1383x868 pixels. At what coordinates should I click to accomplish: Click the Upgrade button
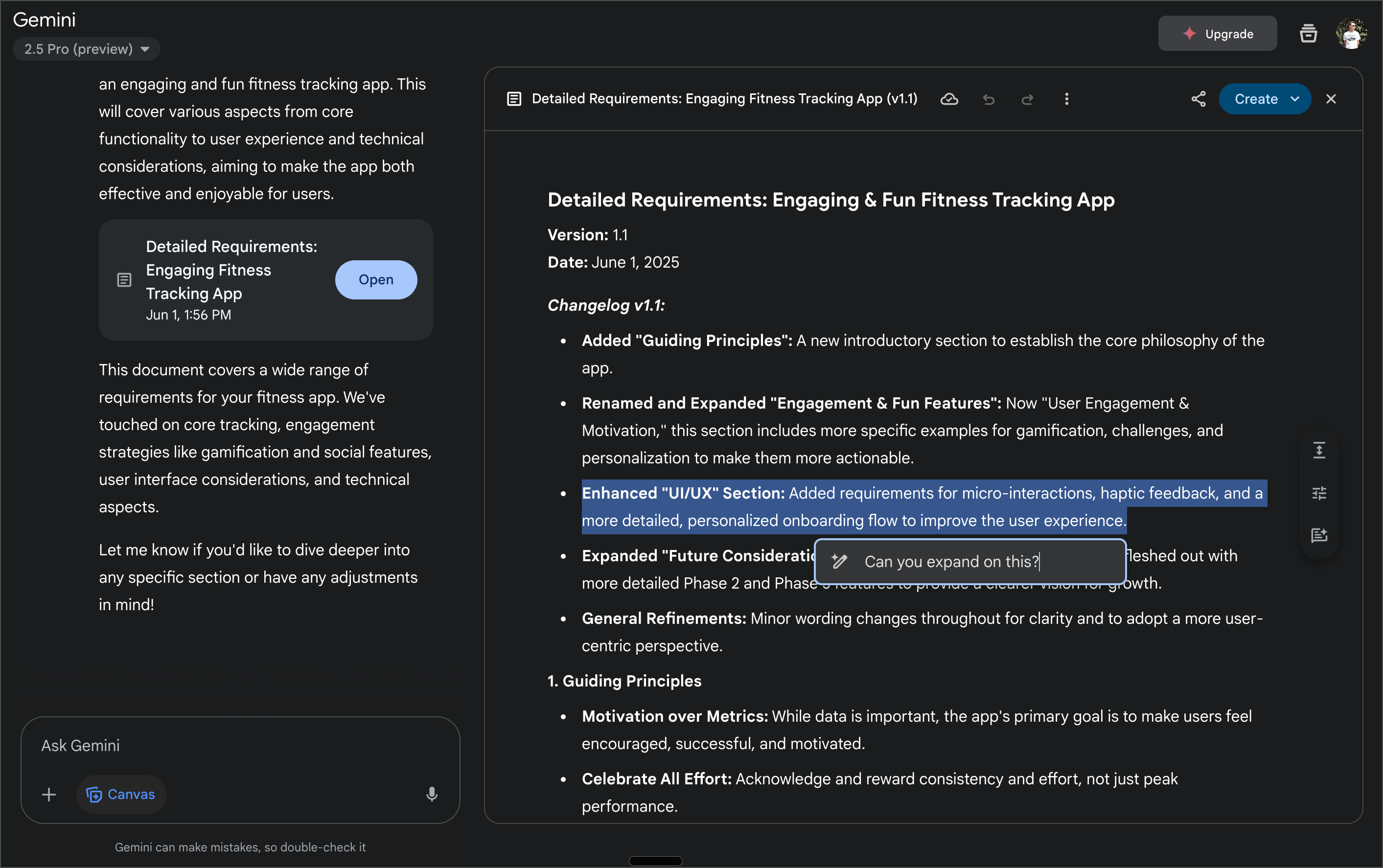click(x=1217, y=34)
